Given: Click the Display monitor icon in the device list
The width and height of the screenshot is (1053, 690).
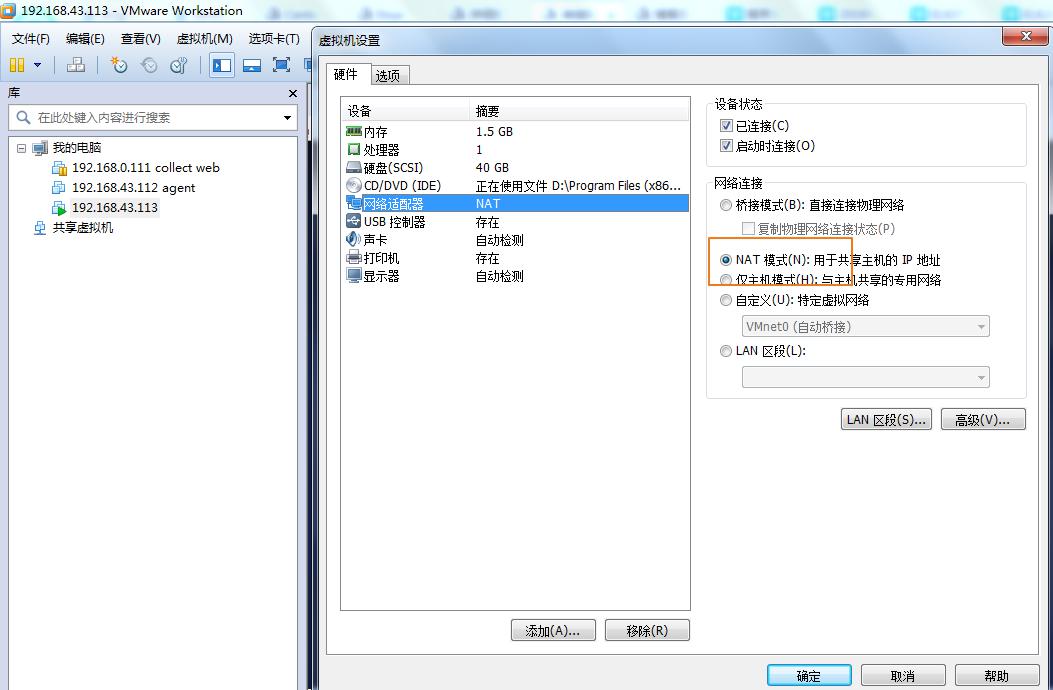Looking at the screenshot, I should [354, 275].
